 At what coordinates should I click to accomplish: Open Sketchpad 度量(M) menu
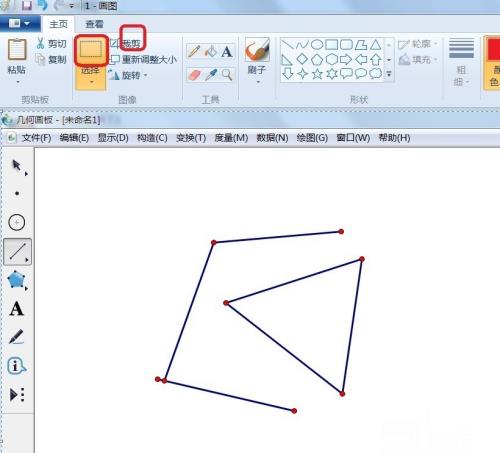[x=231, y=138]
